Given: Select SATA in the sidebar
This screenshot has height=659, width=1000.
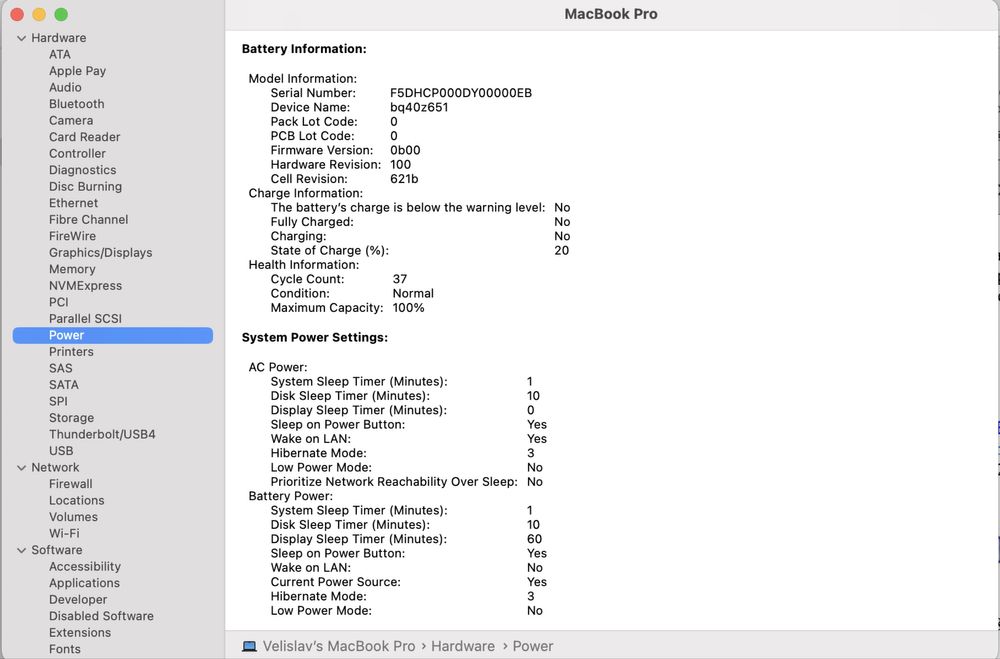Looking at the screenshot, I should [x=64, y=385].
